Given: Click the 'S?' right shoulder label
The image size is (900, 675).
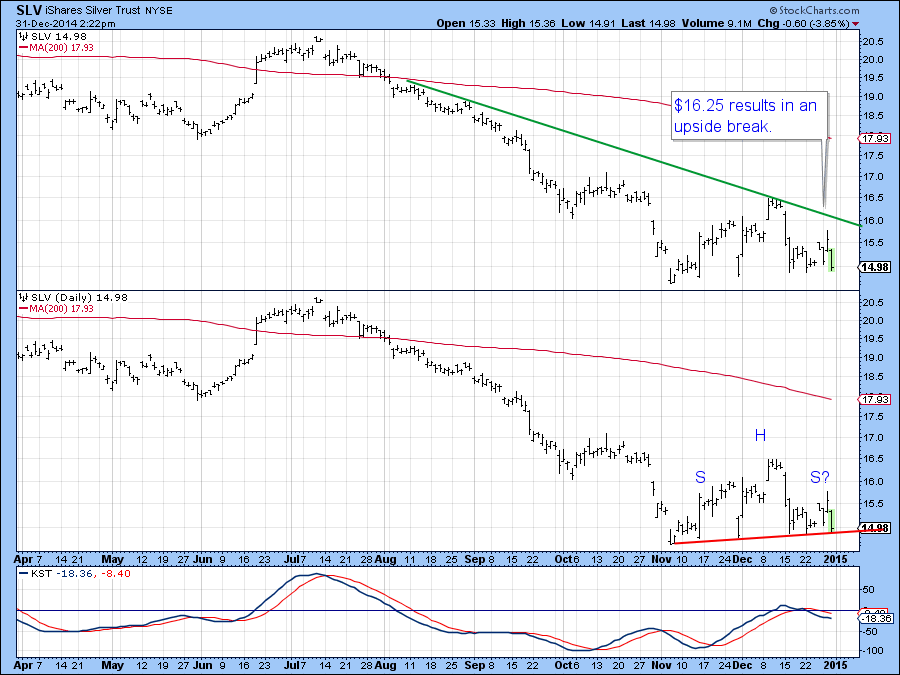Looking at the screenshot, I should (x=820, y=476).
